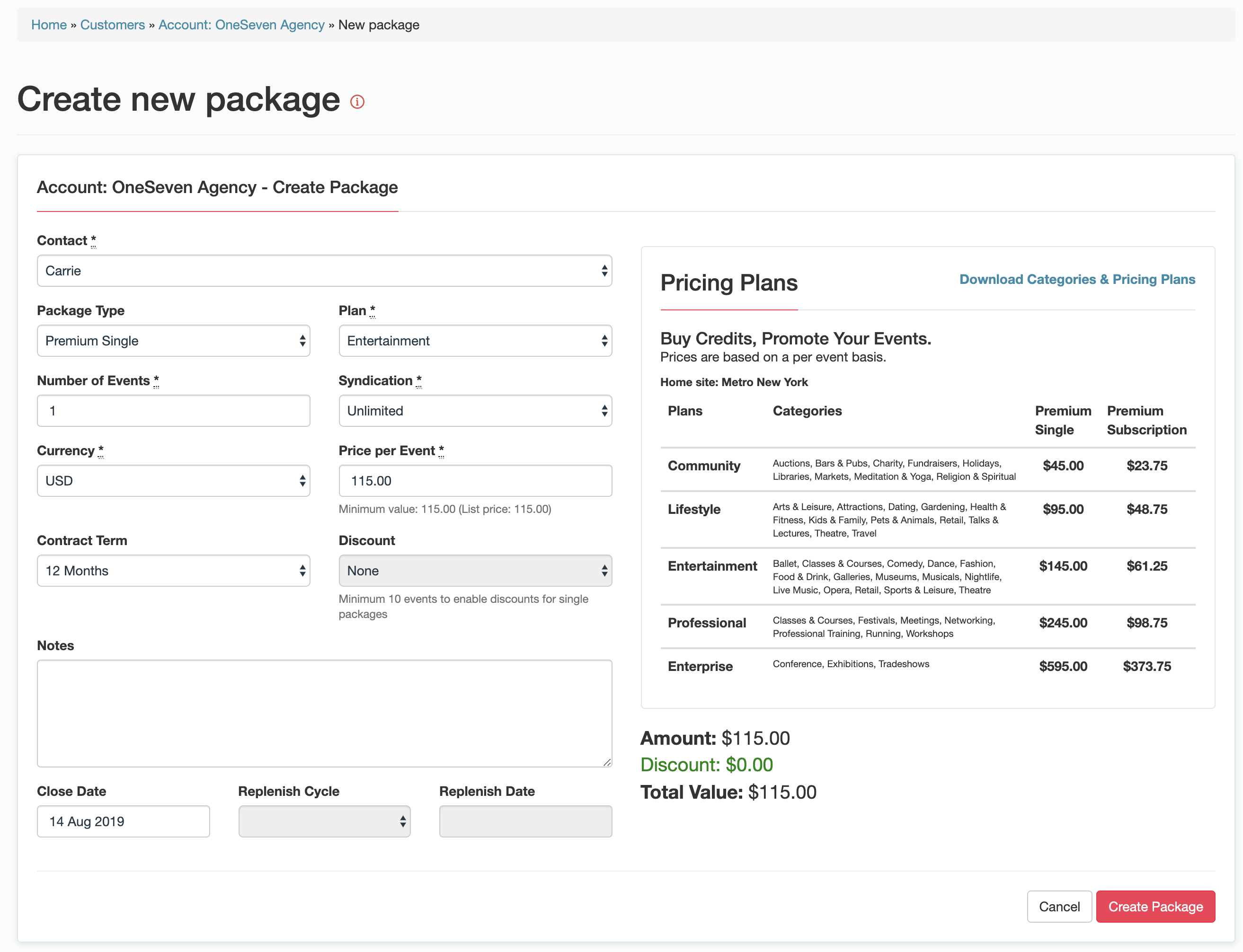Image resolution: width=1243 pixels, height=952 pixels.
Task: Click the Categories column header
Action: [x=807, y=411]
